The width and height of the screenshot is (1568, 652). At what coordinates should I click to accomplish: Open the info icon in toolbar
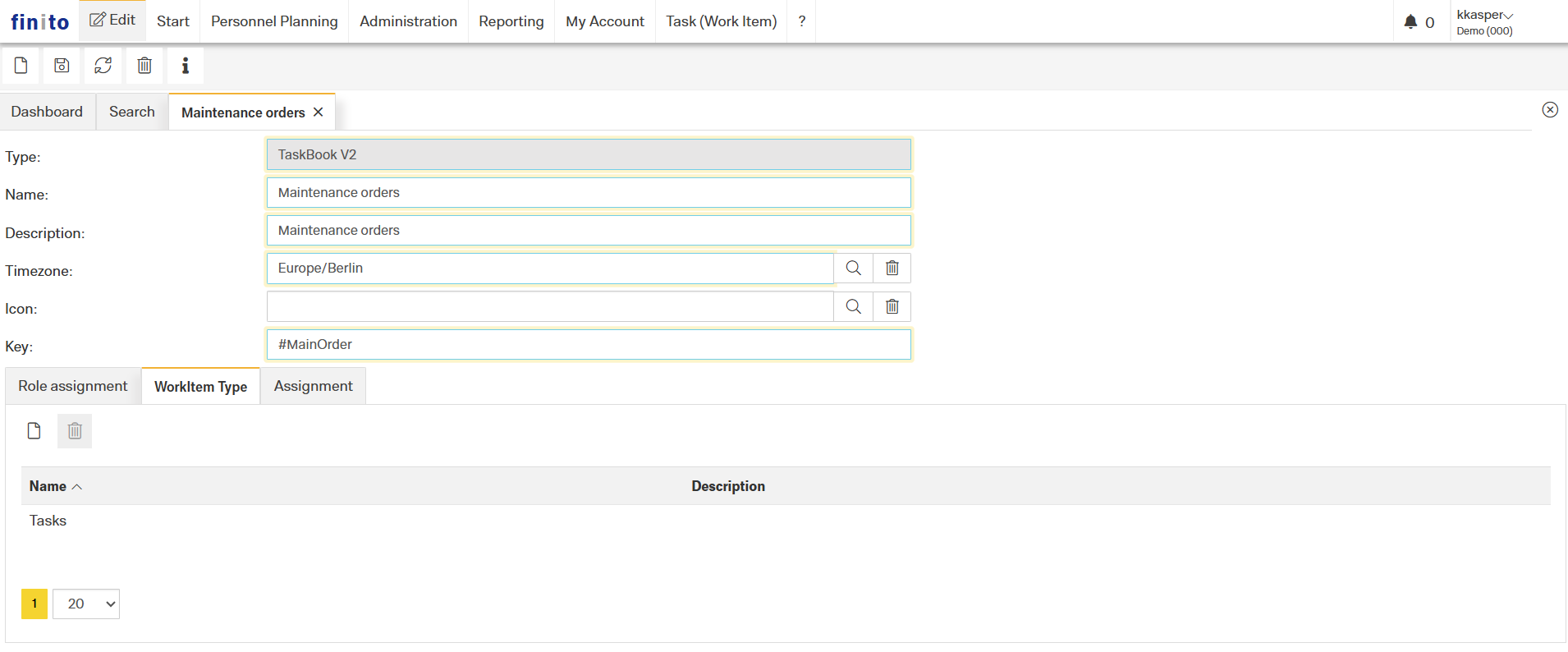click(x=186, y=66)
